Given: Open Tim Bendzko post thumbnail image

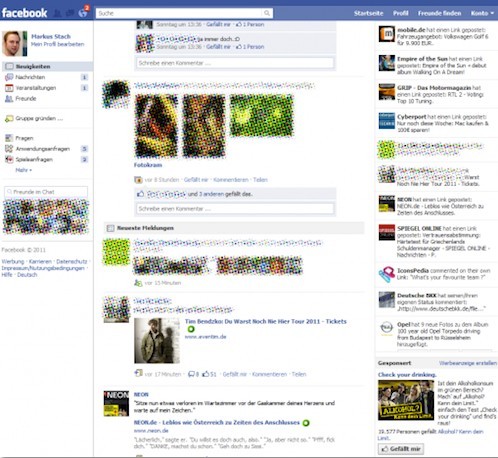Looking at the screenshot, I should pos(157,341).
